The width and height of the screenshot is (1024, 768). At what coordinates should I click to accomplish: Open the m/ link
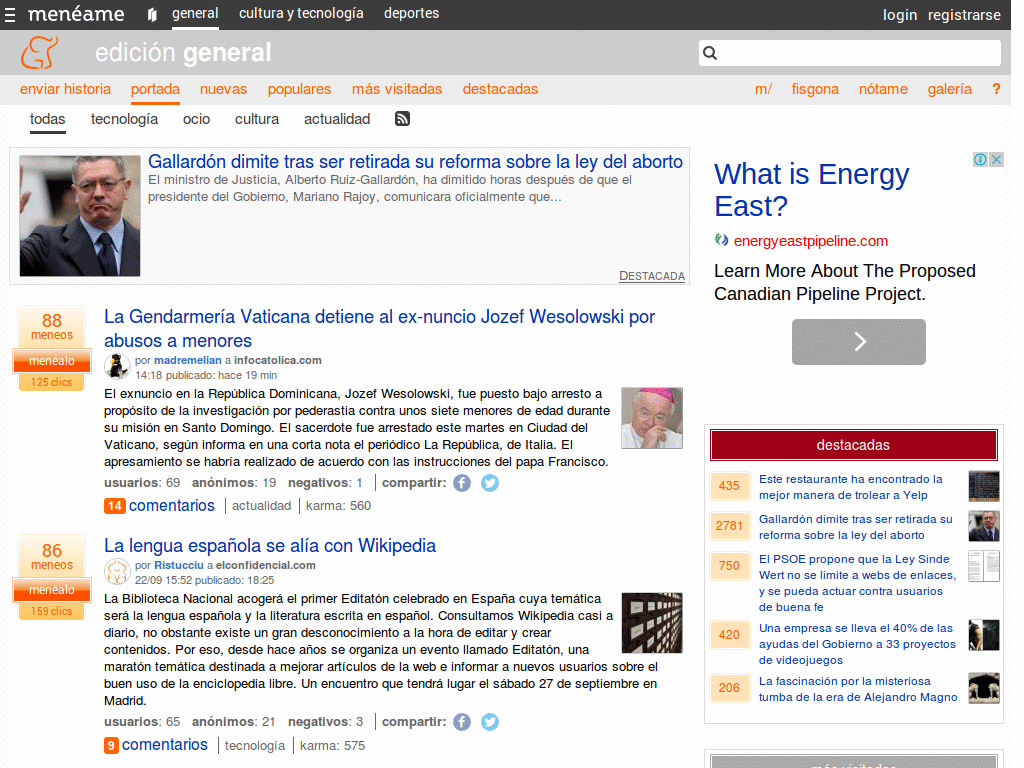tap(763, 89)
